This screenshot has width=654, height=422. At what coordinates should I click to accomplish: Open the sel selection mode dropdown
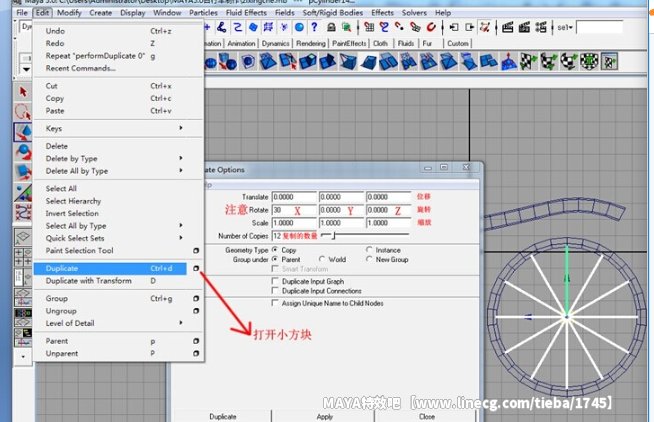(x=565, y=28)
